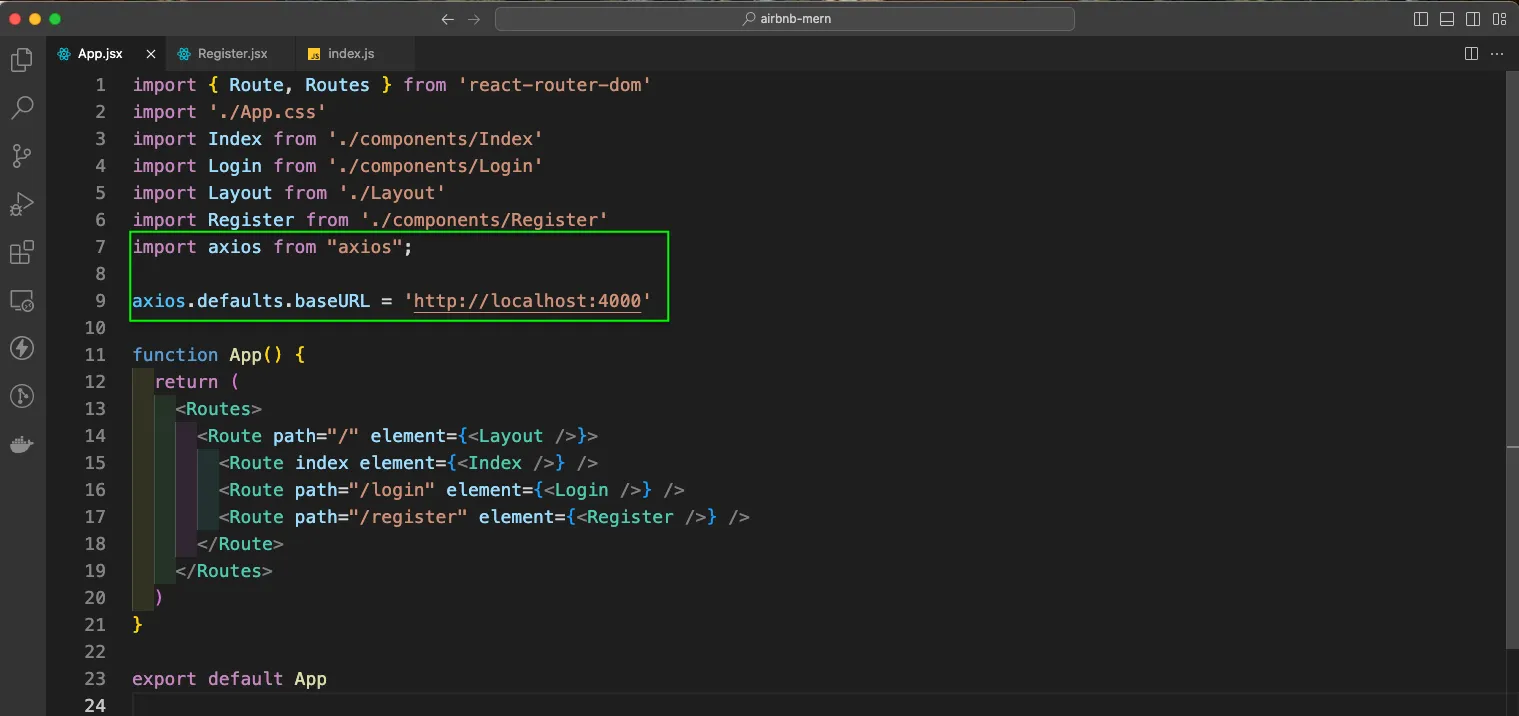Toggle the bottom panel layout icon
The height and width of the screenshot is (716, 1519).
point(1447,19)
